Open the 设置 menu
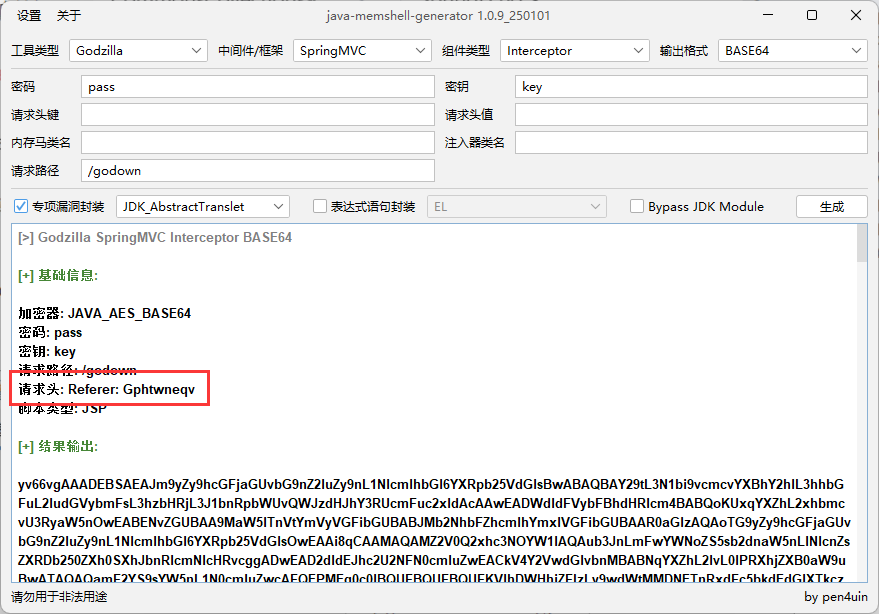This screenshot has height=614, width=879. (29, 16)
